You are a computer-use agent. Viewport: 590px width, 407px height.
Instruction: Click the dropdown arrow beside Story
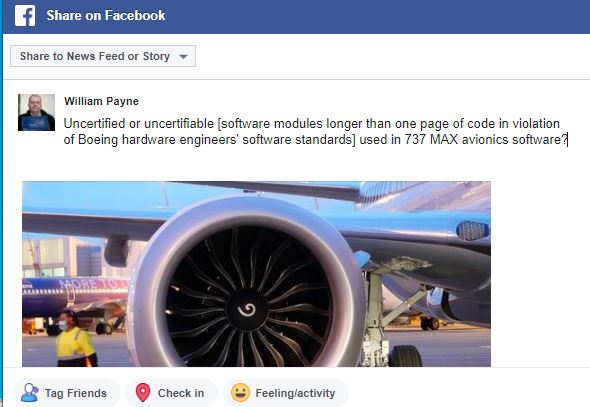183,57
